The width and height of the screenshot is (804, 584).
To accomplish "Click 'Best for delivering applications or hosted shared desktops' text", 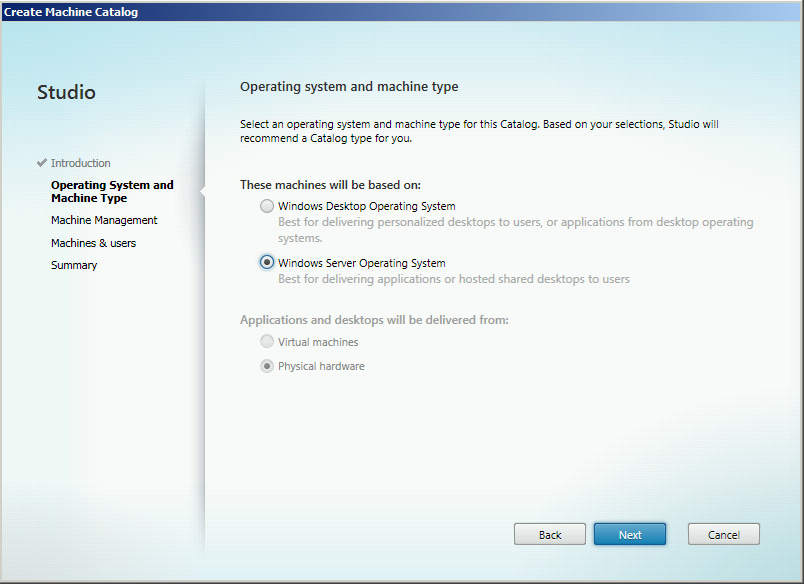I will tap(454, 279).
